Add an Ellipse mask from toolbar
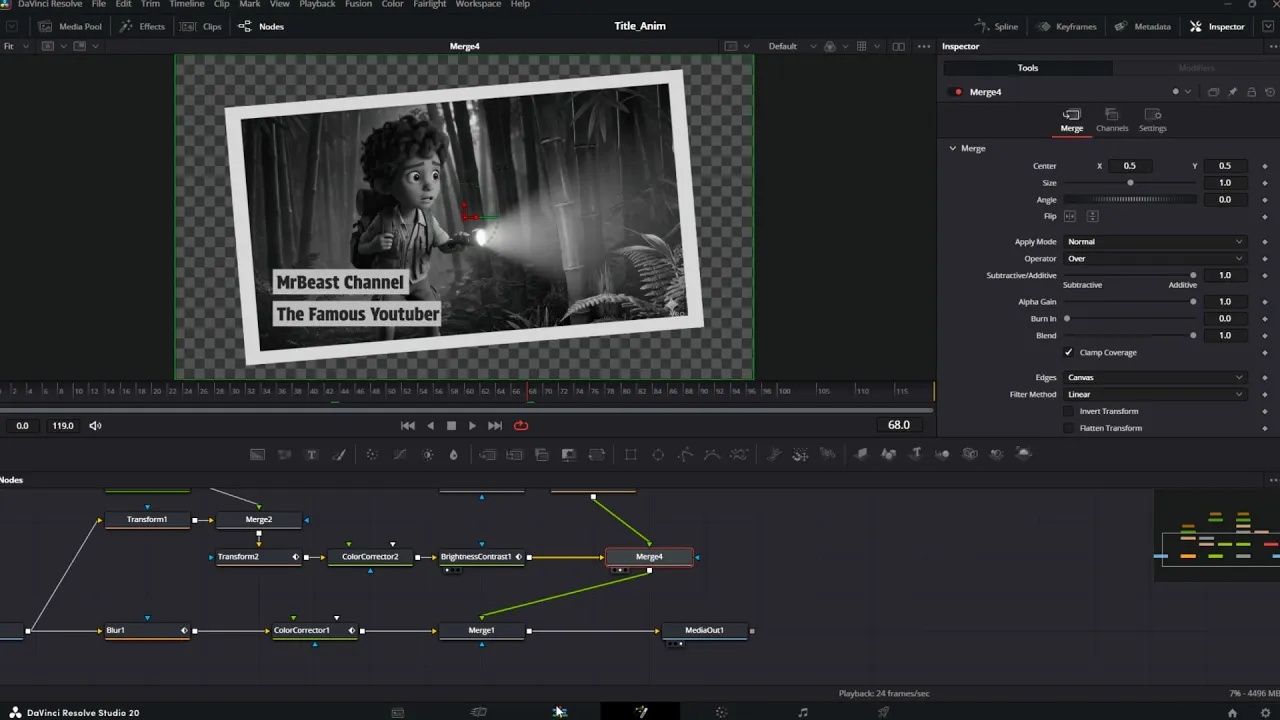The width and height of the screenshot is (1280, 720). [658, 454]
